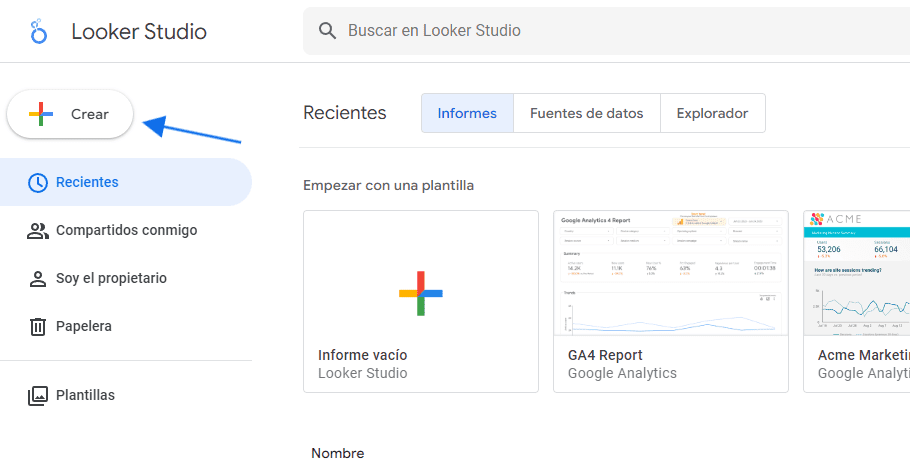The image size is (910, 466).
Task: Click the Recientes heading next to tabs
Action: 345,113
